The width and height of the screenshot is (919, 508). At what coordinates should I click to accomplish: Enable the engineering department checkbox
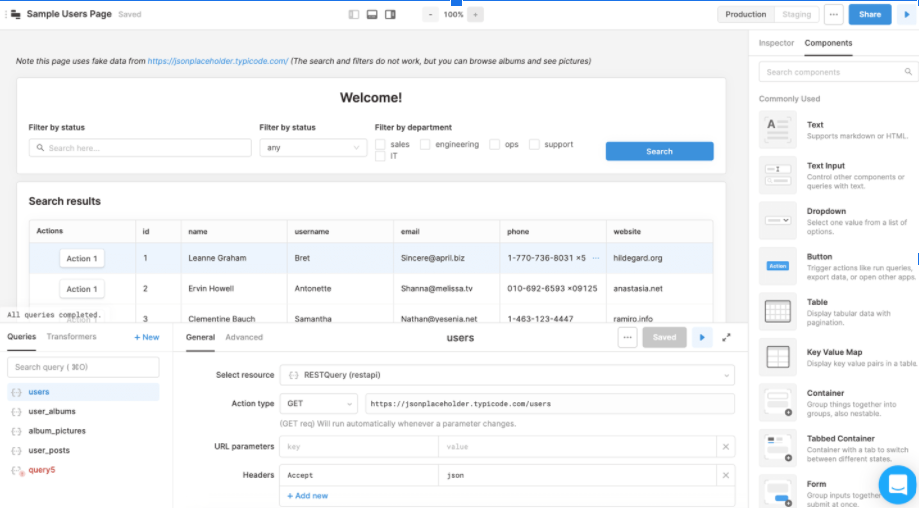coord(425,144)
